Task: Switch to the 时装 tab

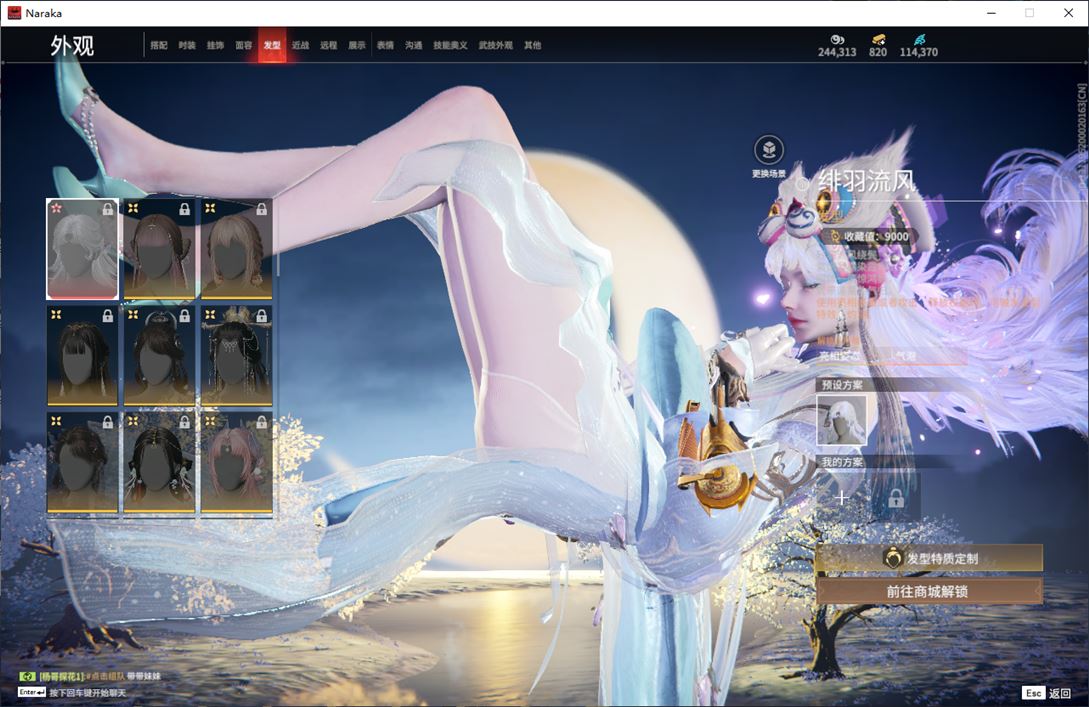Action: pos(187,45)
